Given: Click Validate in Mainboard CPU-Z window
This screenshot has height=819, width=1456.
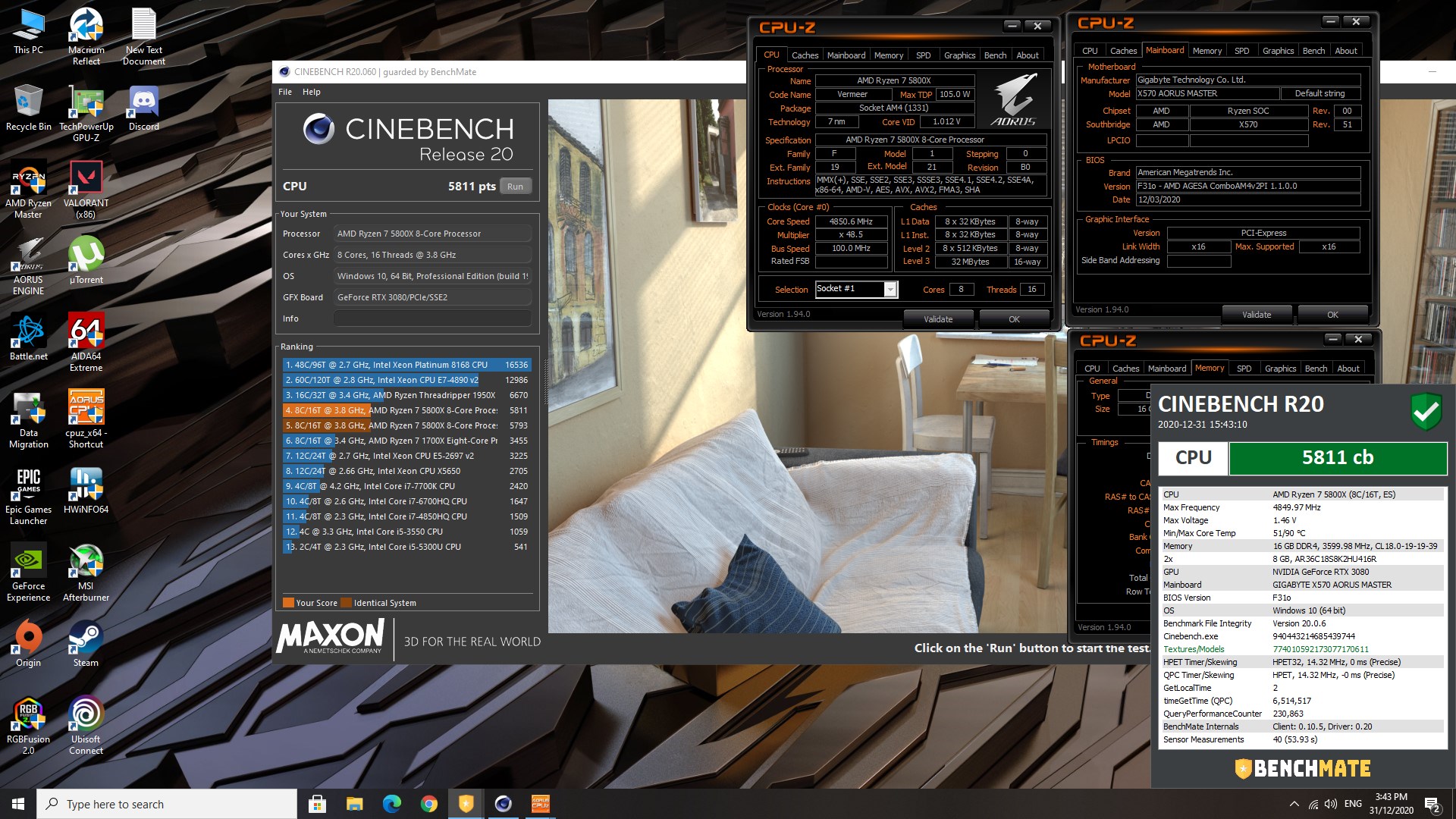Looking at the screenshot, I should point(1257,315).
